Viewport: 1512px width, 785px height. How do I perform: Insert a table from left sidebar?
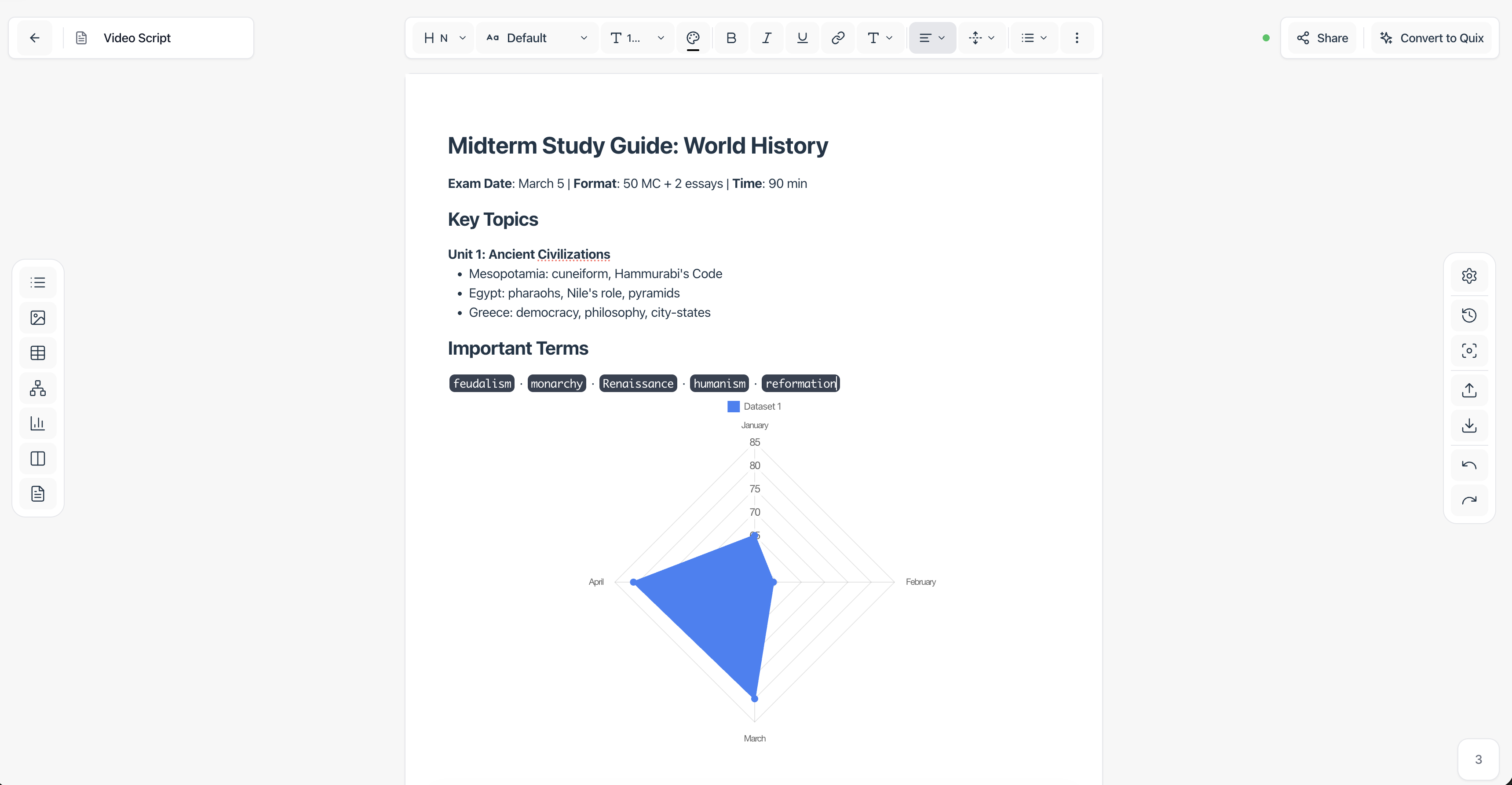pyautogui.click(x=37, y=353)
